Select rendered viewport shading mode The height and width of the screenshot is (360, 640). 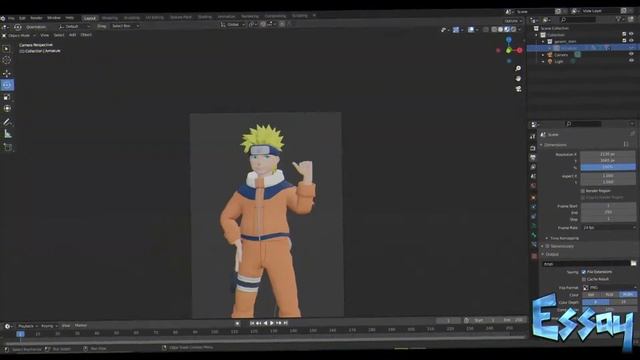(513, 29)
